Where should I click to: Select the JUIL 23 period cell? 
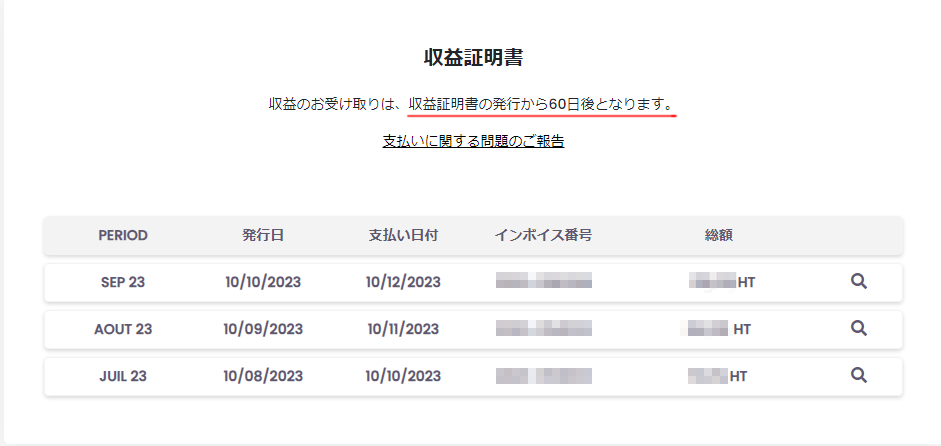coord(123,376)
